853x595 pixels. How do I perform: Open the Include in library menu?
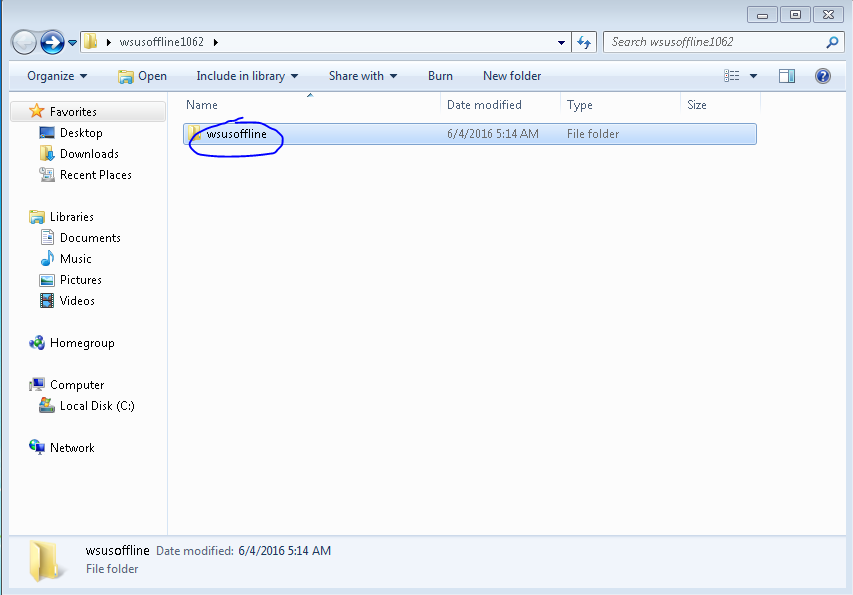click(247, 76)
